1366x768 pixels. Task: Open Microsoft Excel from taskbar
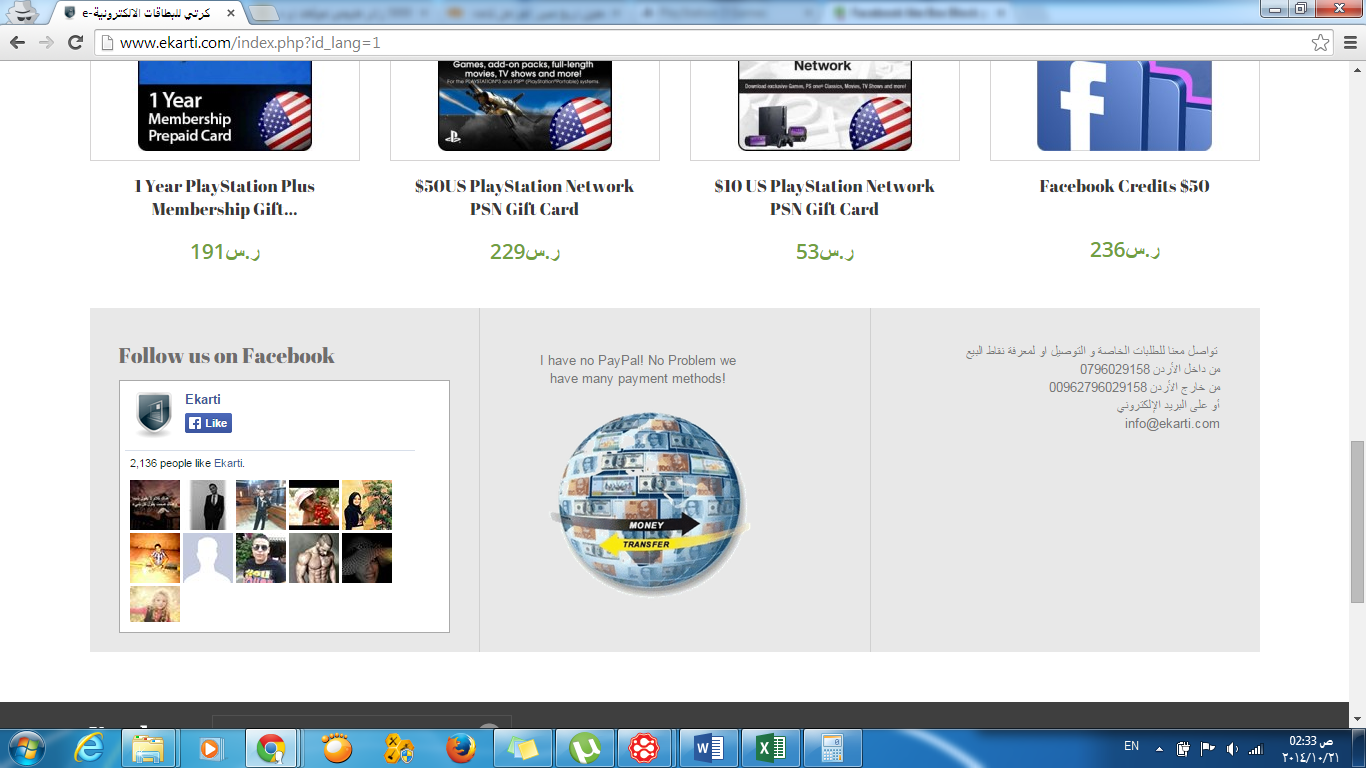(x=771, y=748)
